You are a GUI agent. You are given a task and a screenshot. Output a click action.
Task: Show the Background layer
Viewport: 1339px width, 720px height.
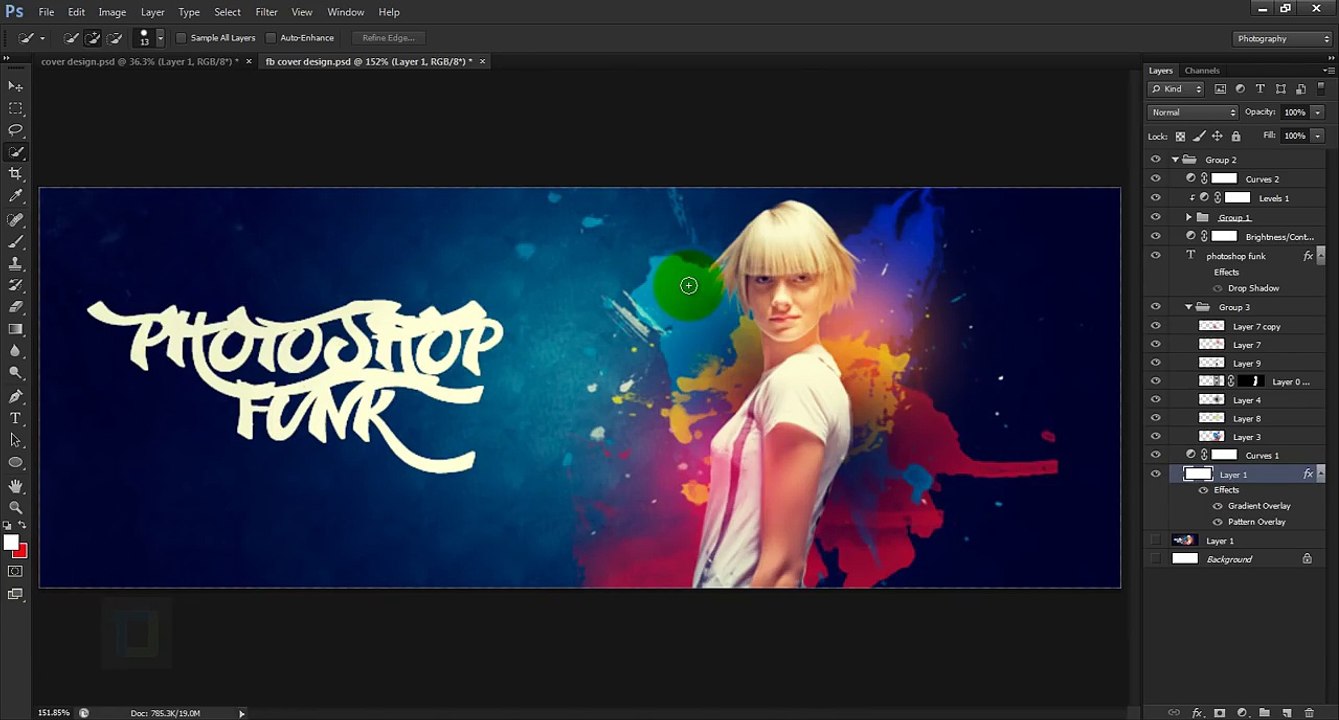pos(1156,559)
